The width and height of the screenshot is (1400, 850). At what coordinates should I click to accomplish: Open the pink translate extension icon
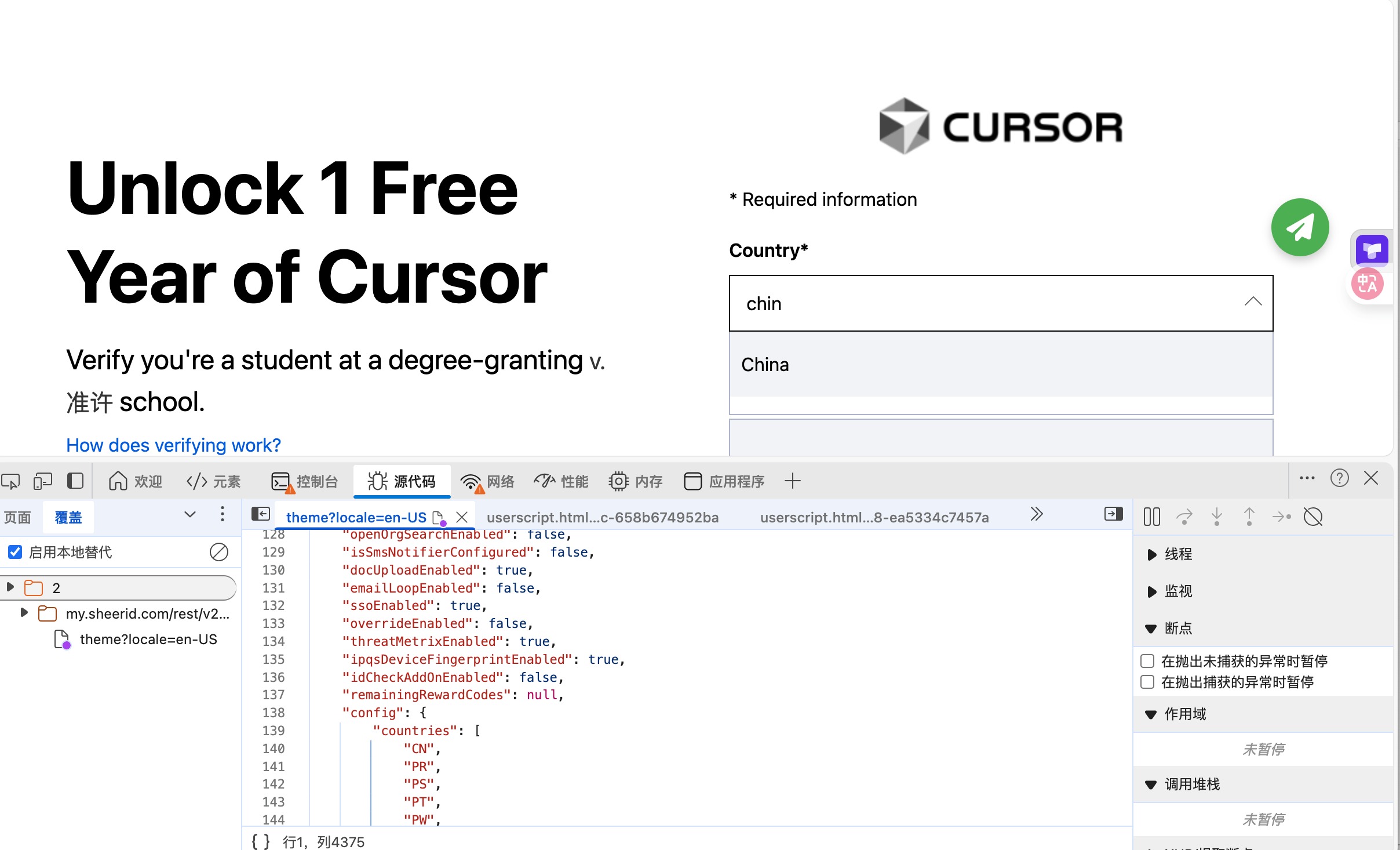[1368, 284]
